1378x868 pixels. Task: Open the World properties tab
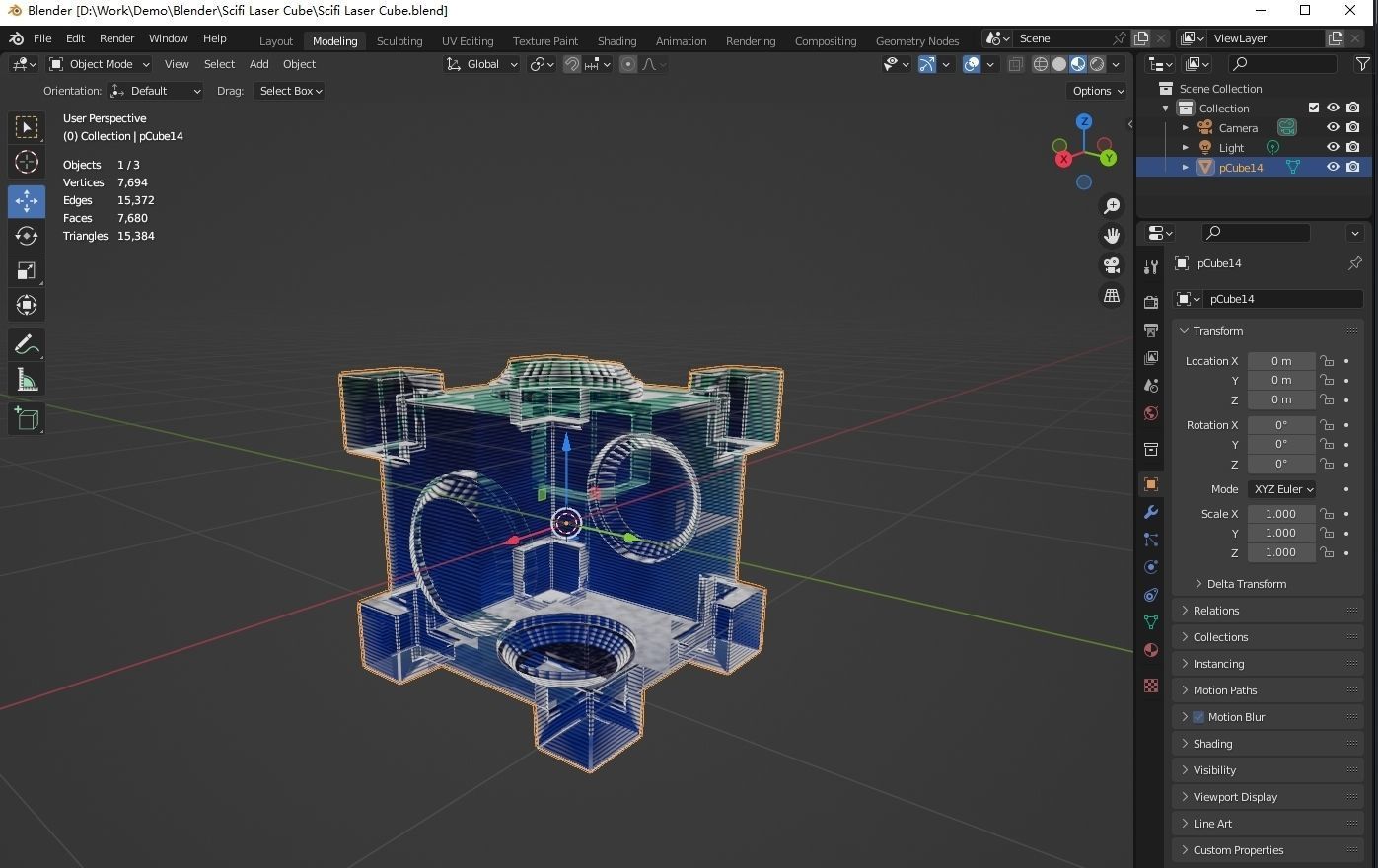click(x=1151, y=413)
